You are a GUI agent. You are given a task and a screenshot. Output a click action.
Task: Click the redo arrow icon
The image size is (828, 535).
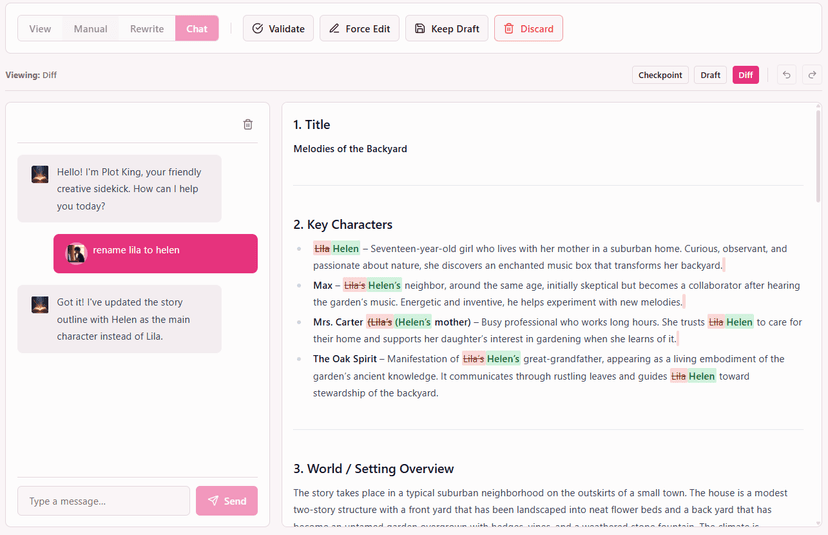811,75
